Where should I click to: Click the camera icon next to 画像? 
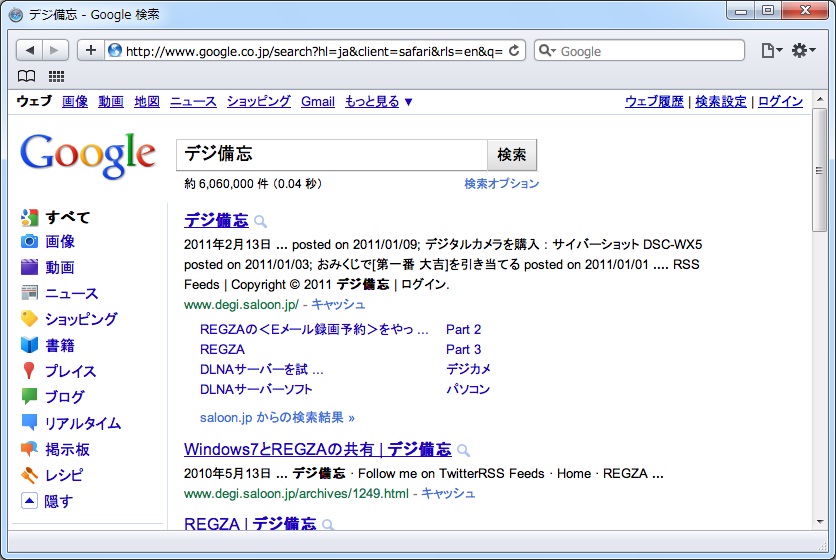coord(30,242)
